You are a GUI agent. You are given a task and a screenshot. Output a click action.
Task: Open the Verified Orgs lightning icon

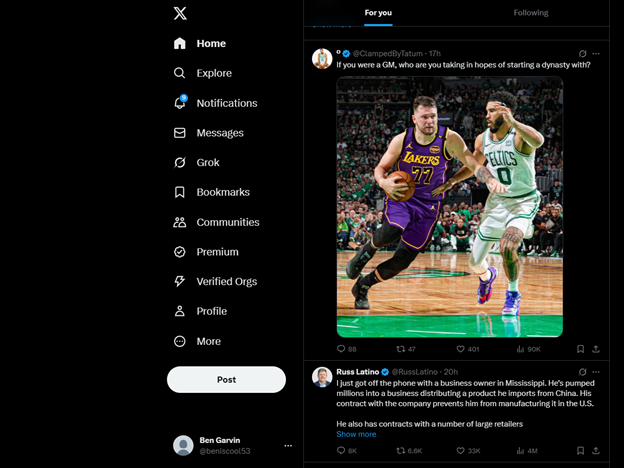click(x=179, y=281)
